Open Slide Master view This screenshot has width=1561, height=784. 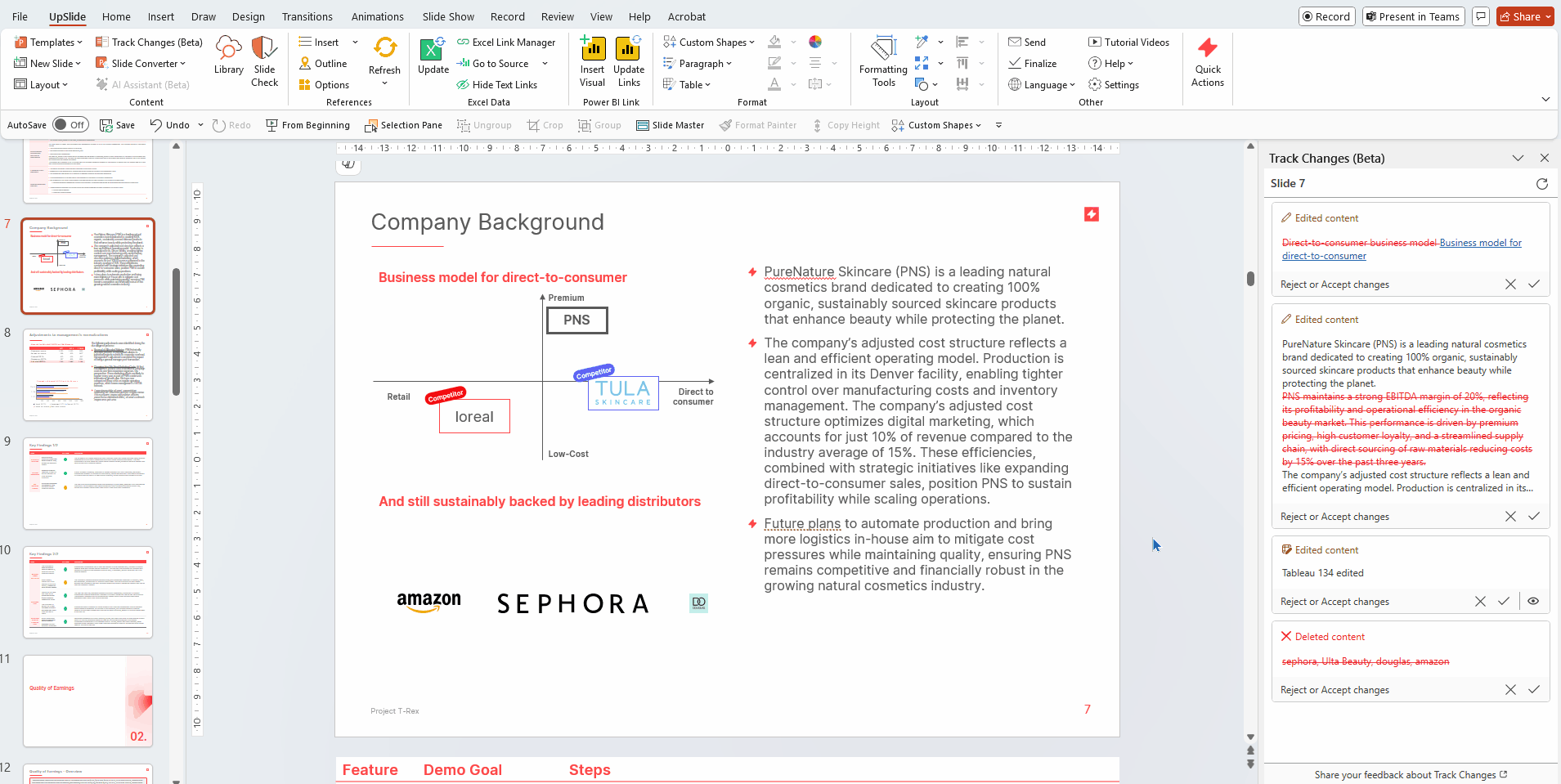[x=670, y=125]
